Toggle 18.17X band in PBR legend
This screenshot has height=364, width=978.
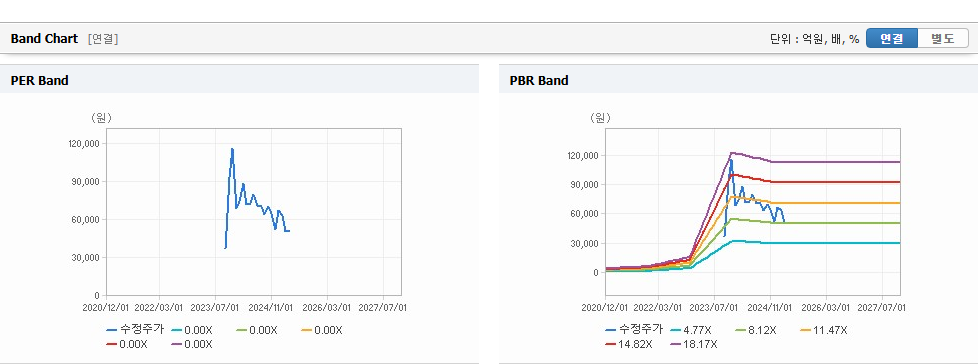tap(694, 343)
